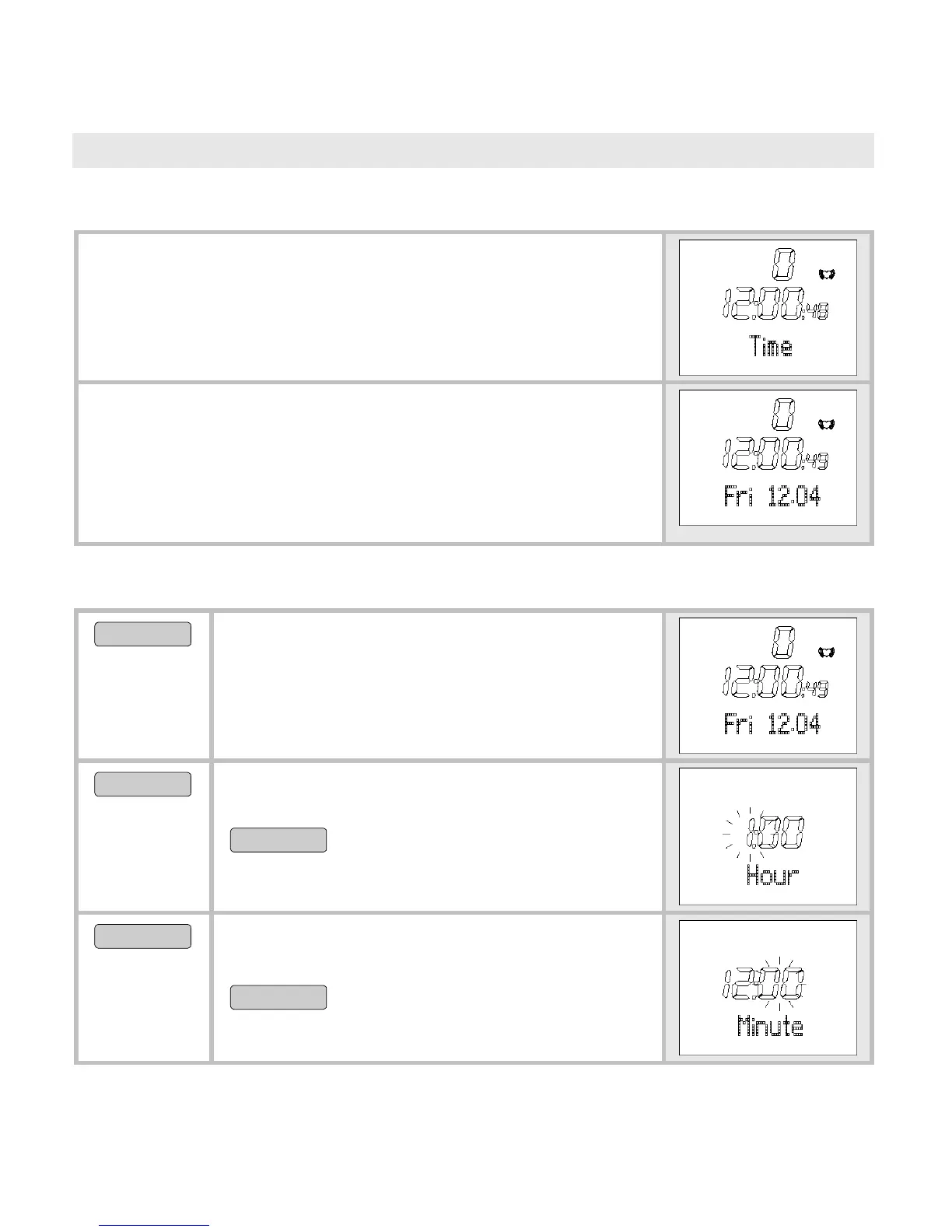Click the underlined link at the page bottom-left
This screenshot has height=1232, width=952.
click(154, 1225)
